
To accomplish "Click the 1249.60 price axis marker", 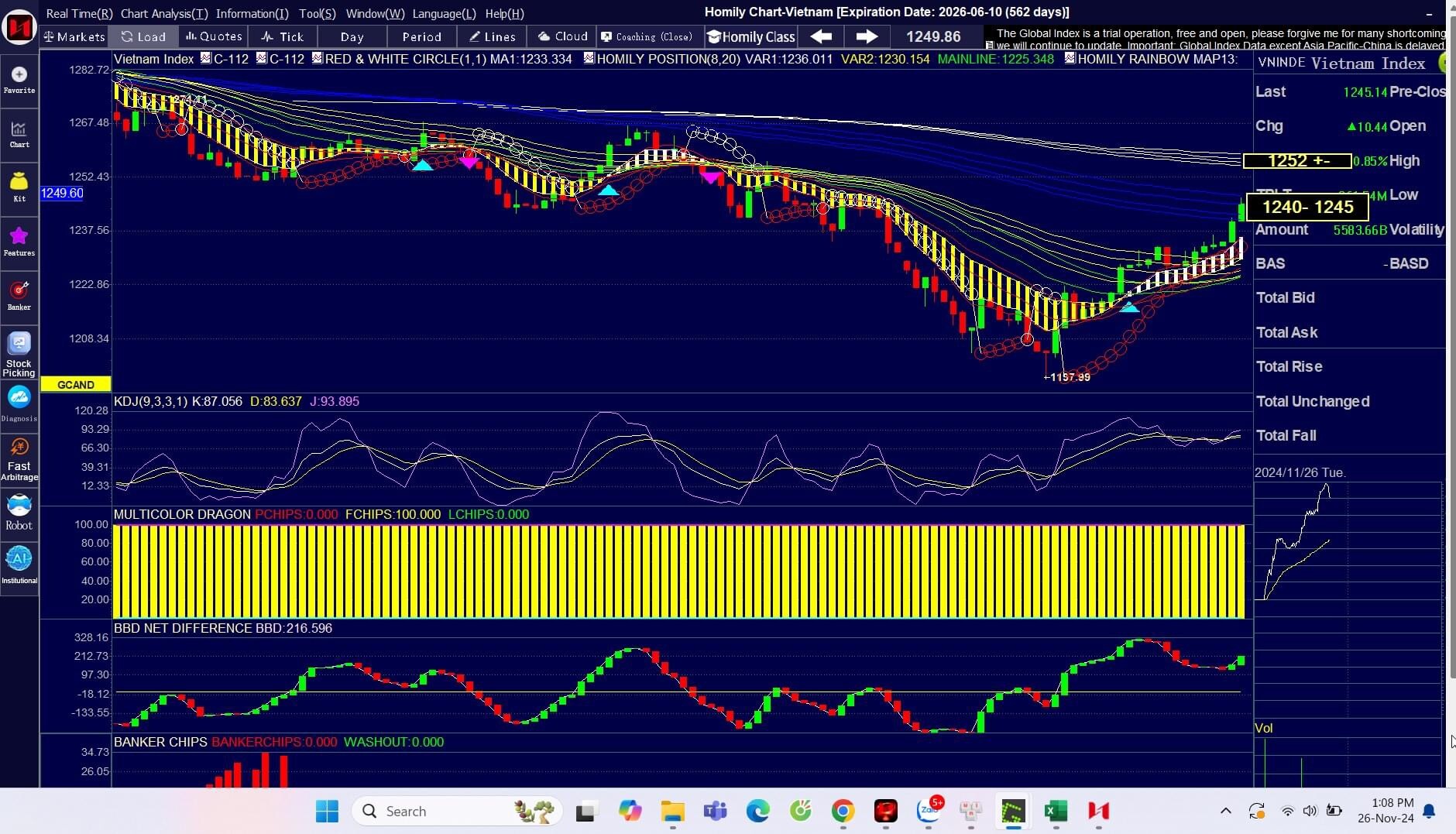I will (62, 193).
